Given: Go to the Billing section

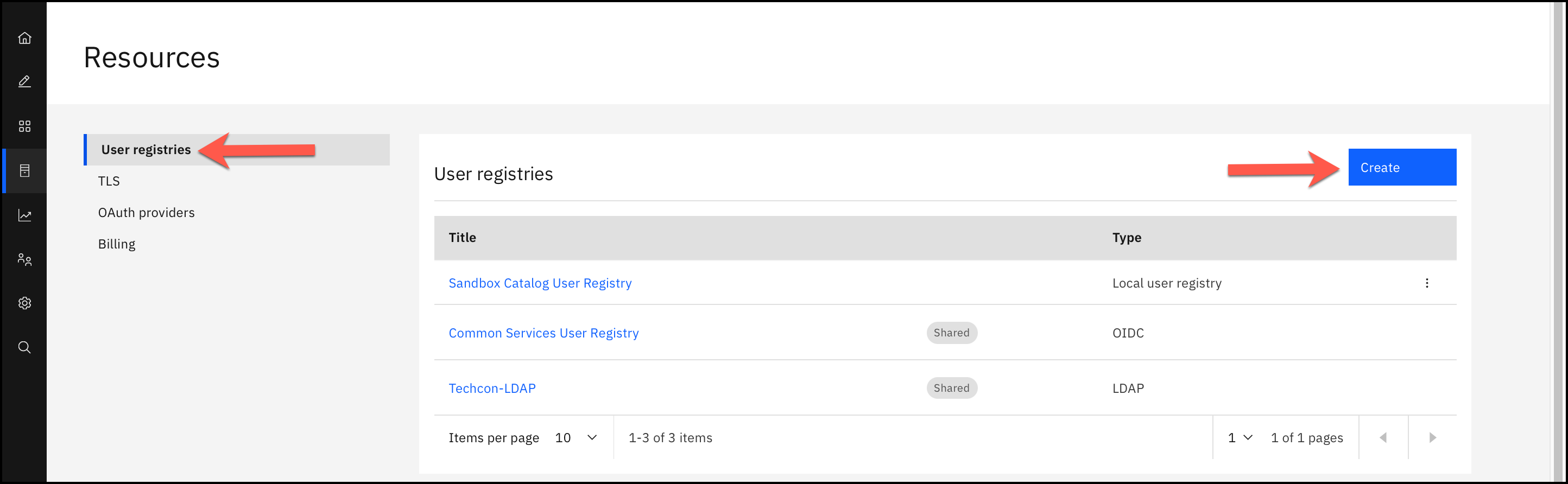Looking at the screenshot, I should [x=117, y=244].
